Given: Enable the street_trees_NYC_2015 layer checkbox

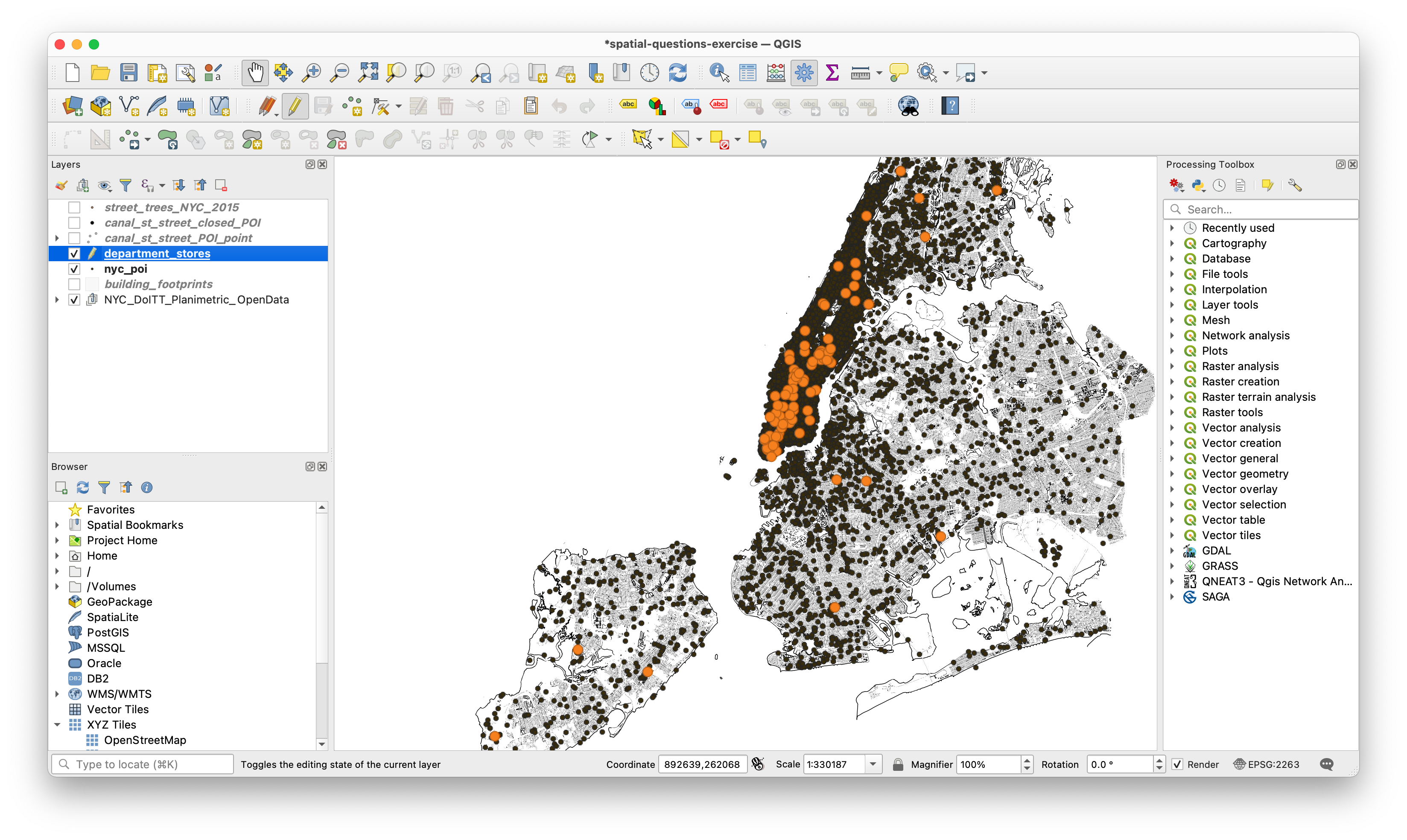Looking at the screenshot, I should click(74, 207).
